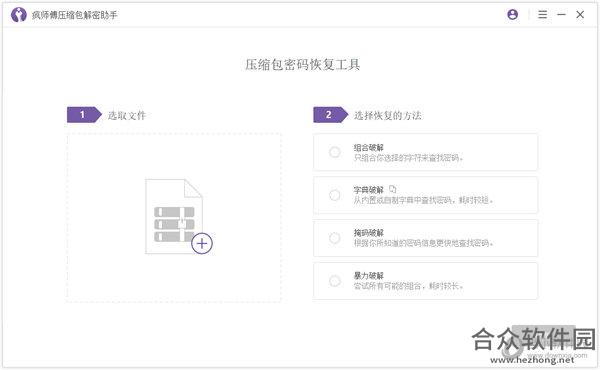Screen dimensions: 600x370
Task: Click the add archive file plus icon
Action: [202, 243]
